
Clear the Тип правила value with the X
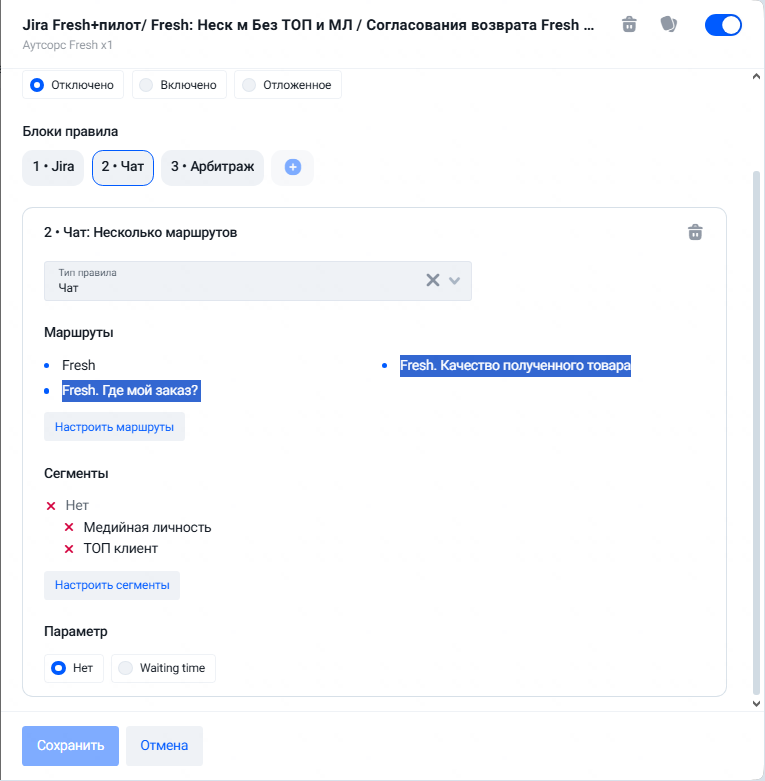433,280
